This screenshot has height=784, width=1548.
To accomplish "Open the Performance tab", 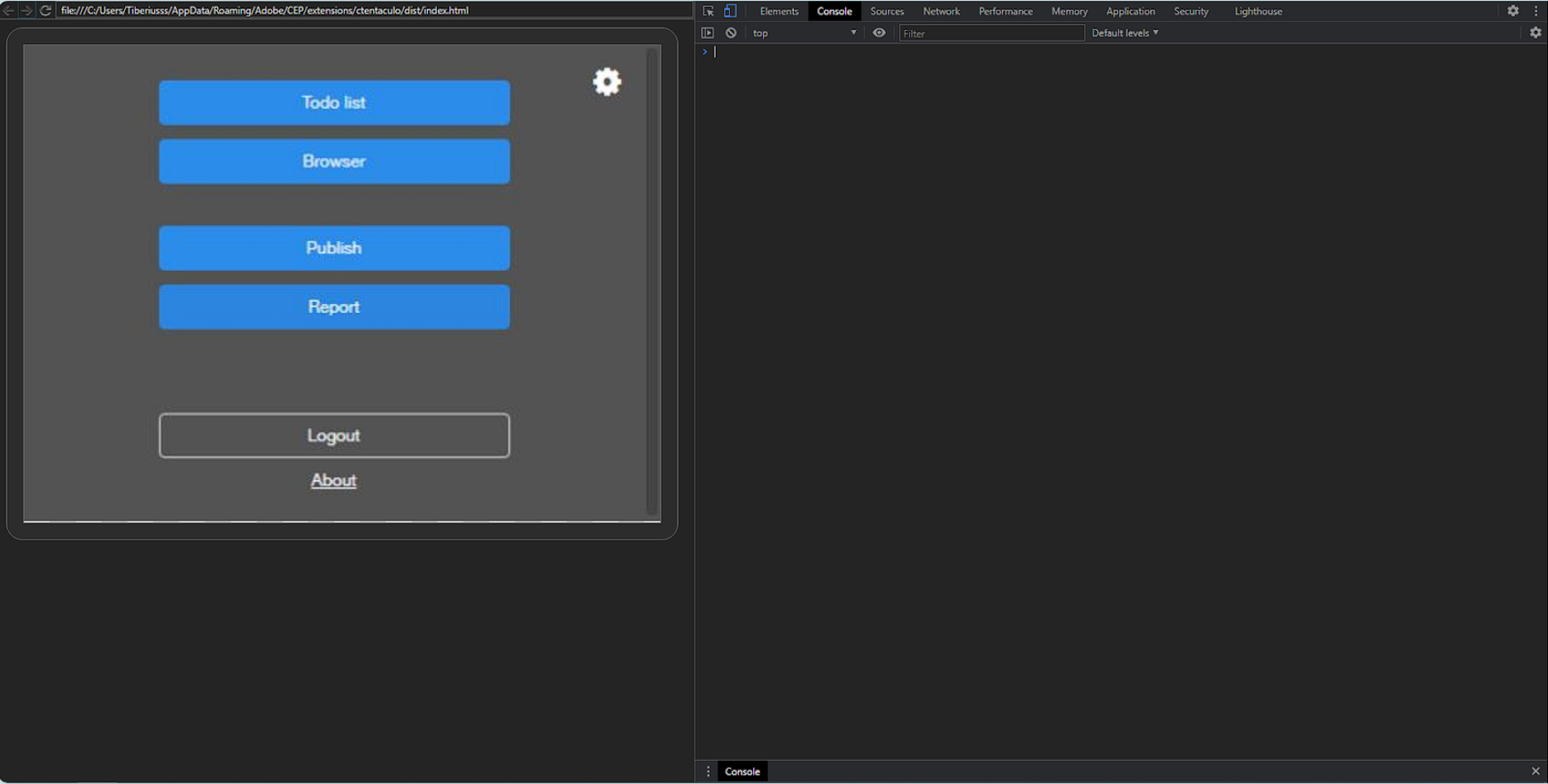I will [x=1006, y=12].
